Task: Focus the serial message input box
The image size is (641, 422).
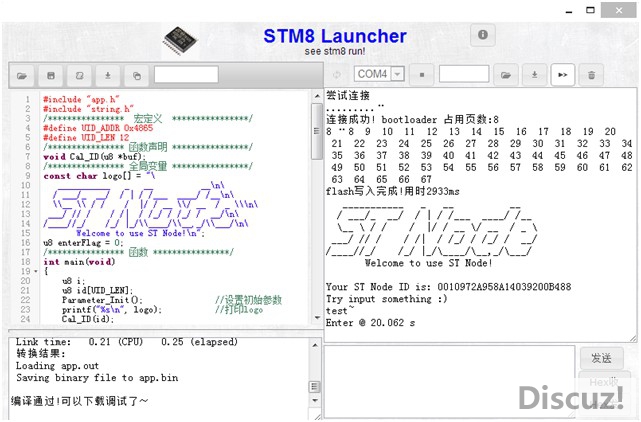Action: click(x=449, y=381)
